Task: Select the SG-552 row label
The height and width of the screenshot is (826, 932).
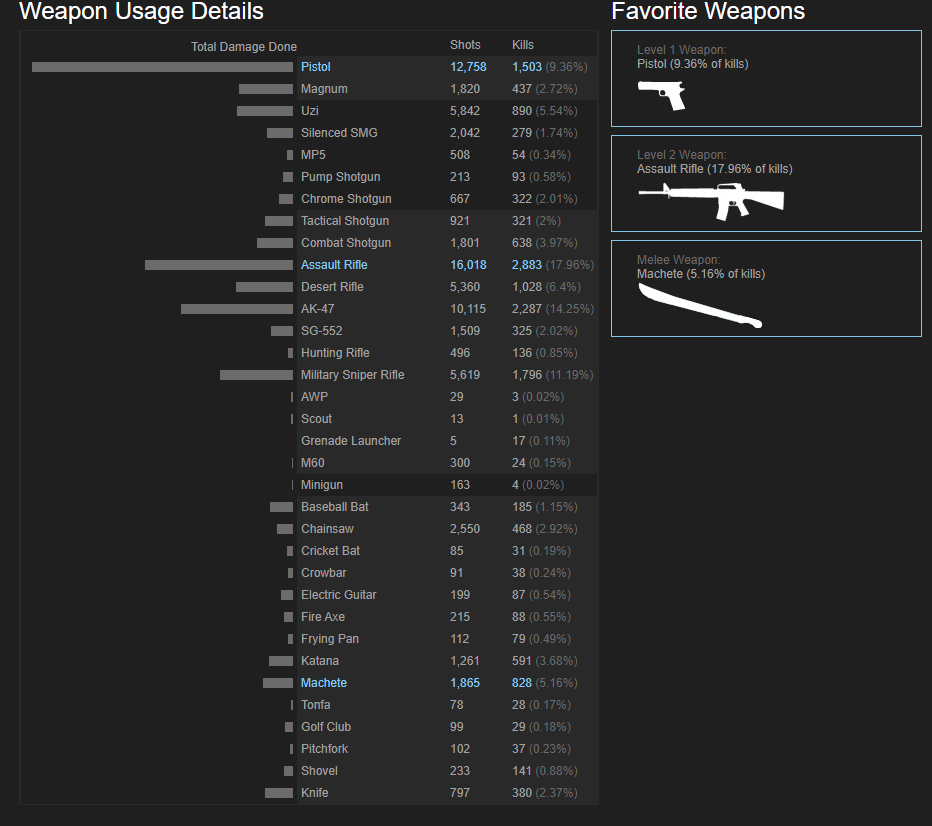Action: [322, 330]
